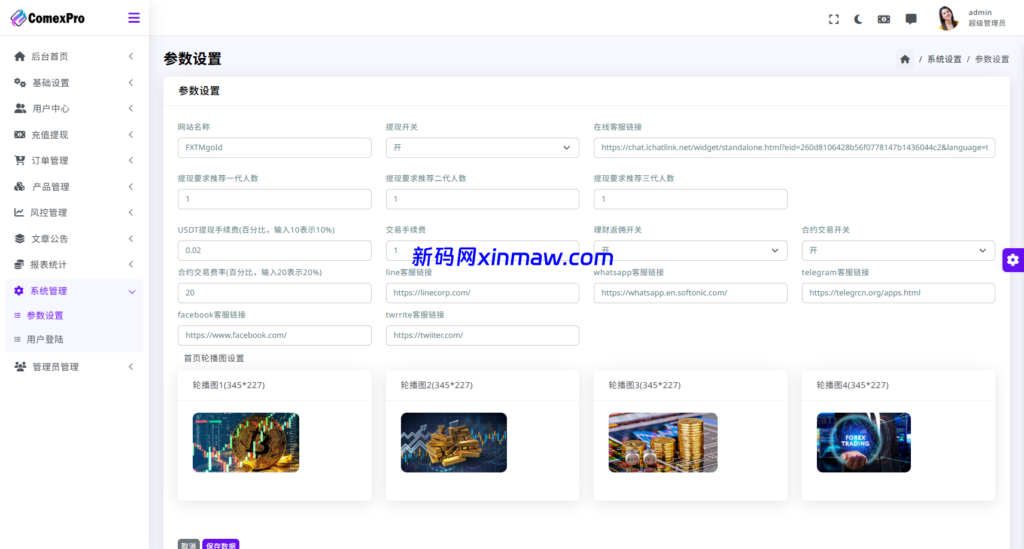This screenshot has width=1024, height=549.
Task: Click the 充值提现 money icon
Action: click(x=20, y=134)
